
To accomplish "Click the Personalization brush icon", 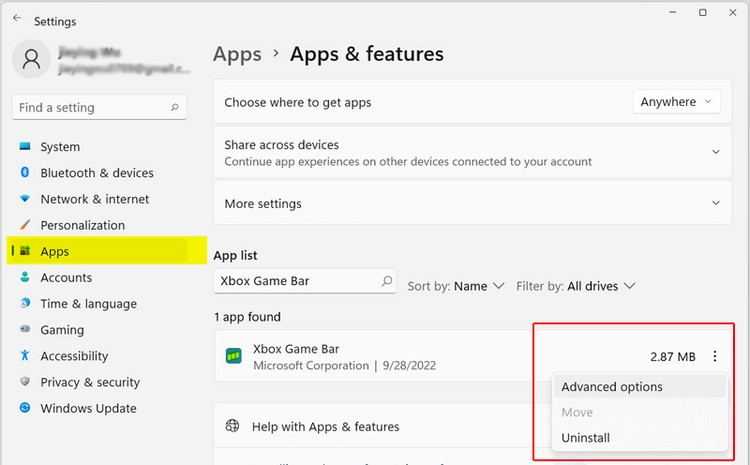I will point(25,224).
